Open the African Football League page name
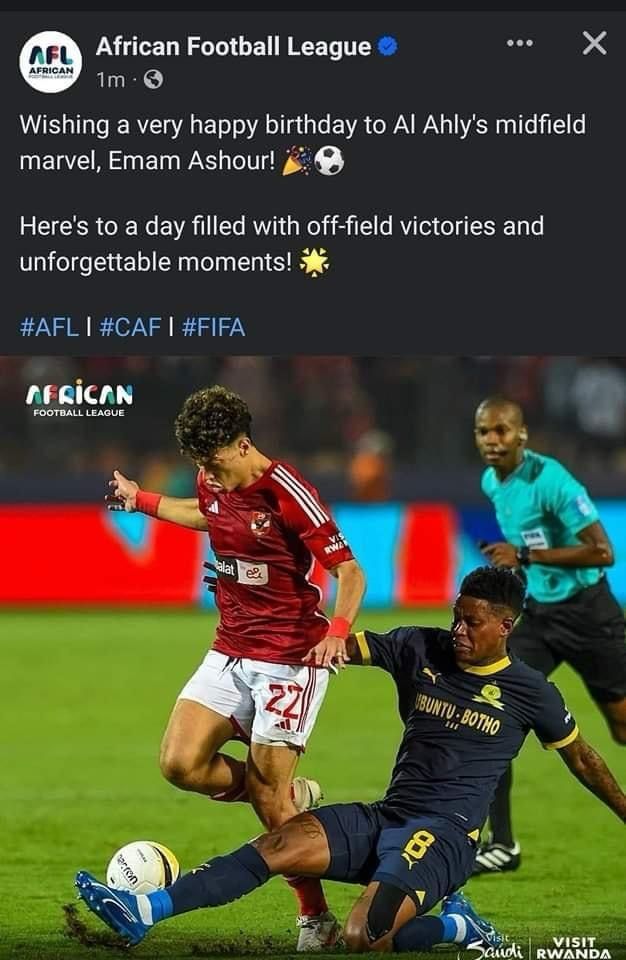This screenshot has height=960, width=626. click(x=233, y=47)
